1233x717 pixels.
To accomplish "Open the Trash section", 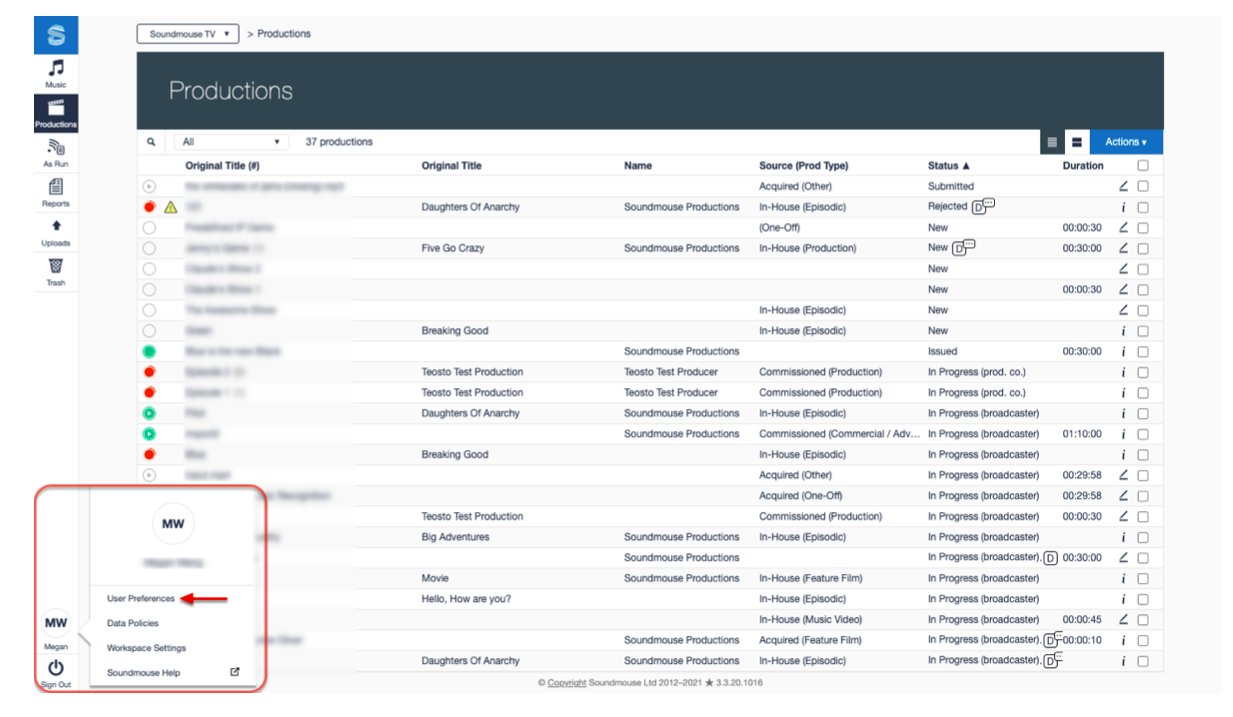I will [56, 272].
